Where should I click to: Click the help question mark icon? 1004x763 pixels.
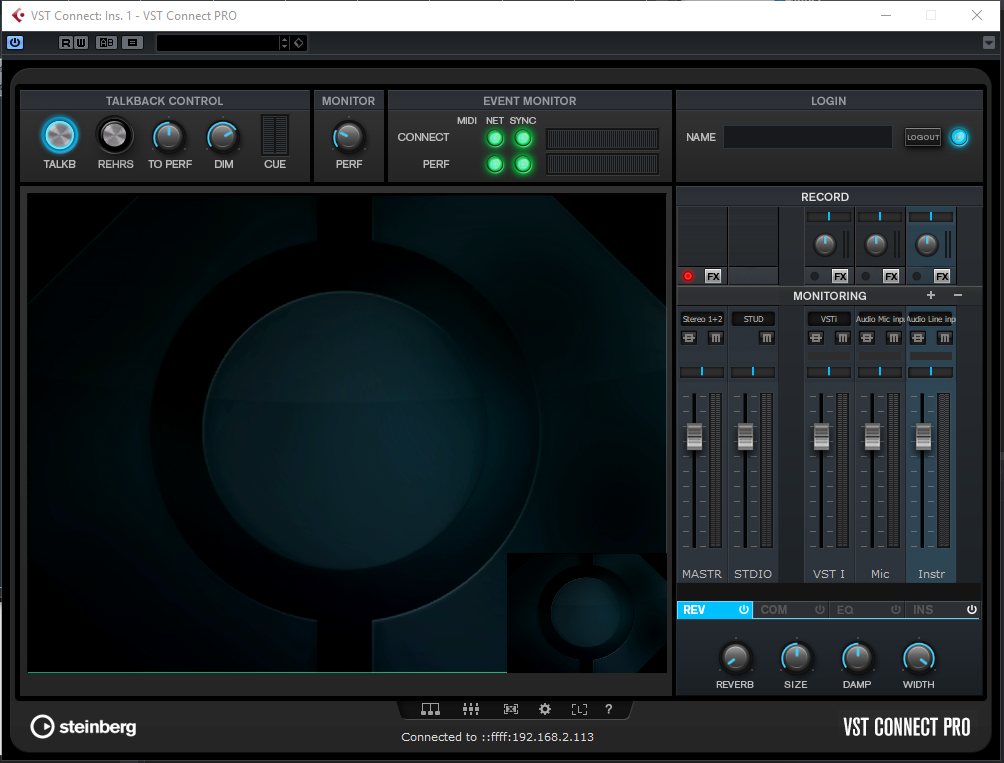tap(608, 709)
